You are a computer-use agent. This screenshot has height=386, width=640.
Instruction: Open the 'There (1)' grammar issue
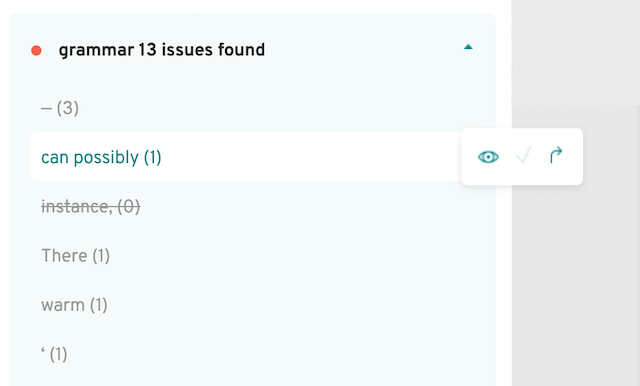tap(76, 256)
